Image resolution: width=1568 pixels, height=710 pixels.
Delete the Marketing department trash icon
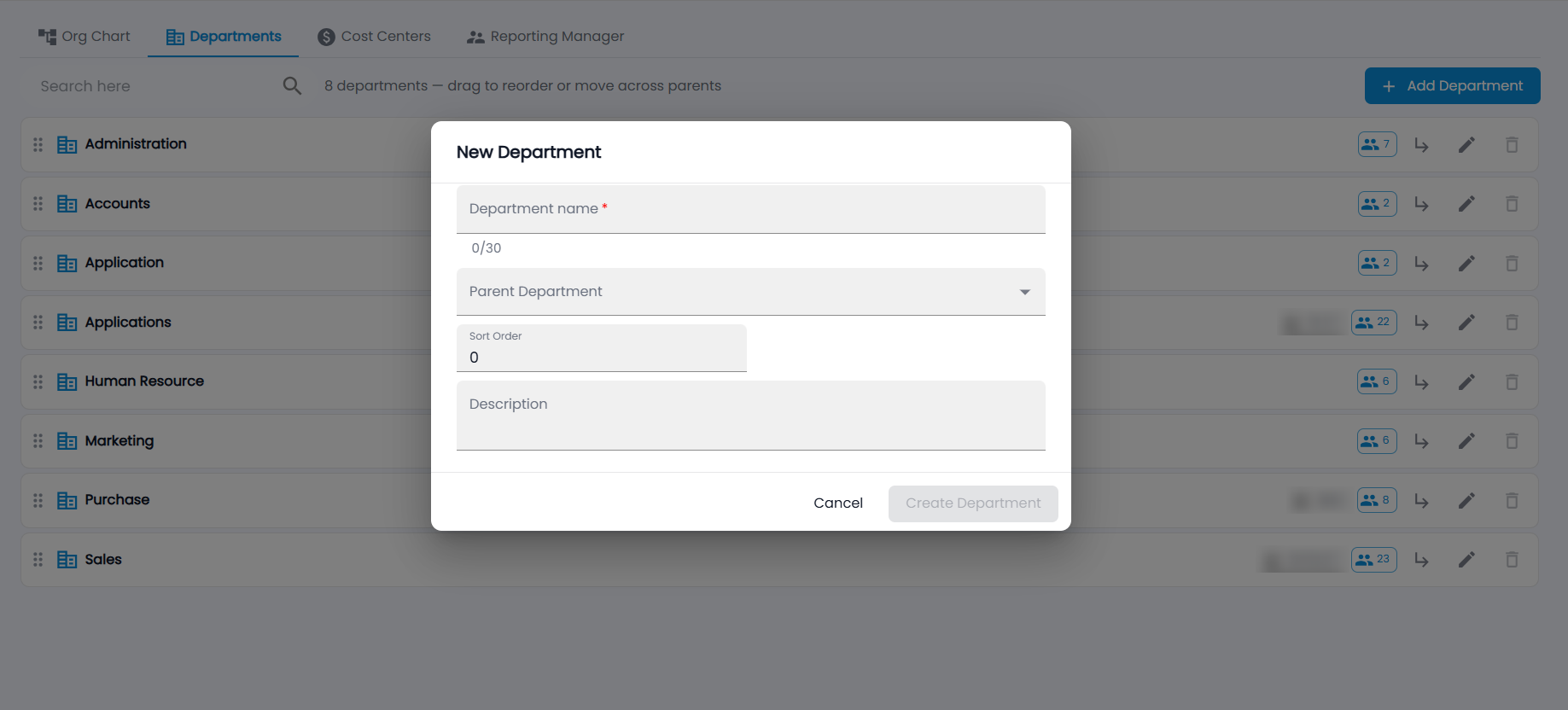click(x=1512, y=441)
